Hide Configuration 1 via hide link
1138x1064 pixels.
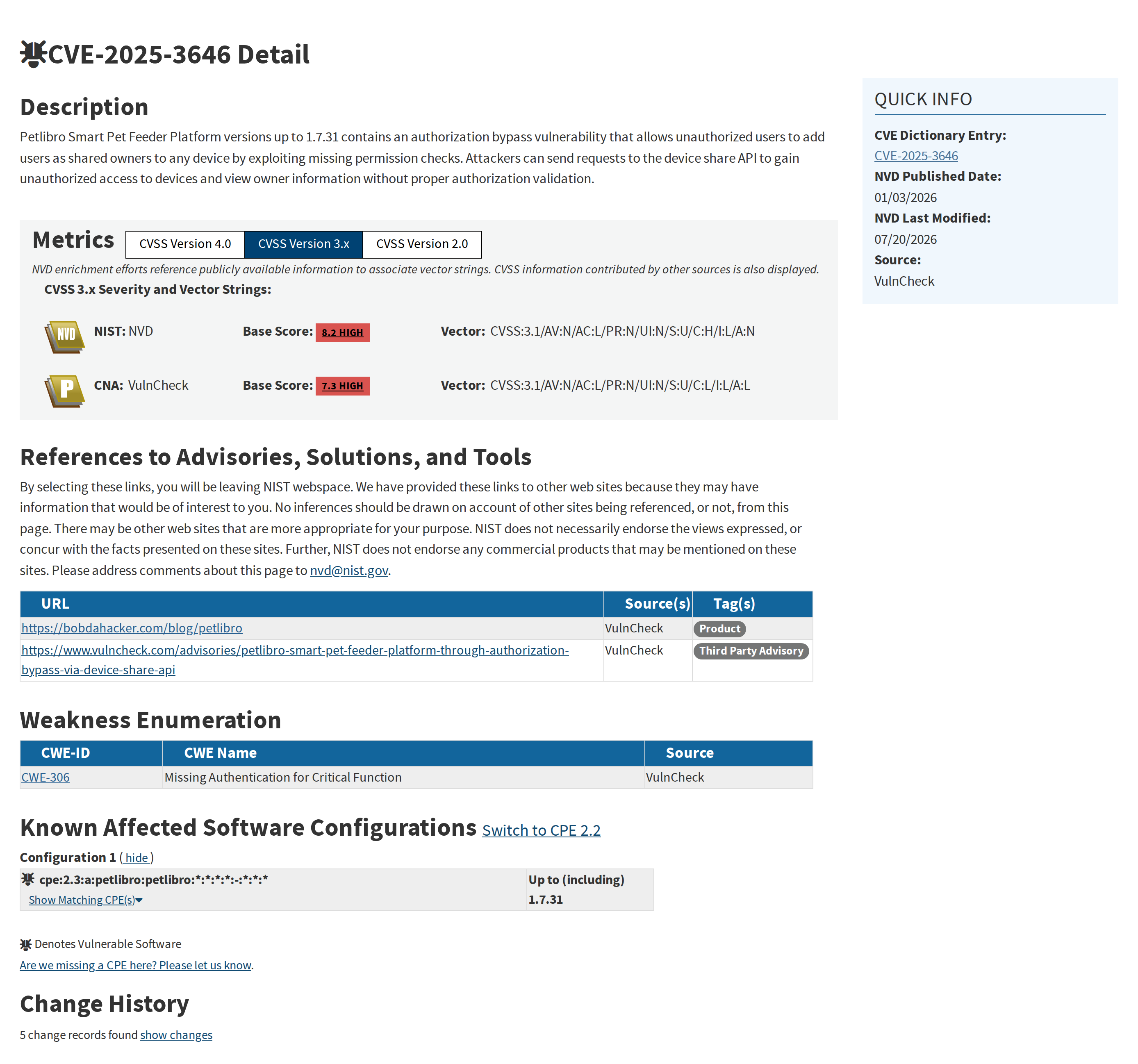click(x=137, y=857)
